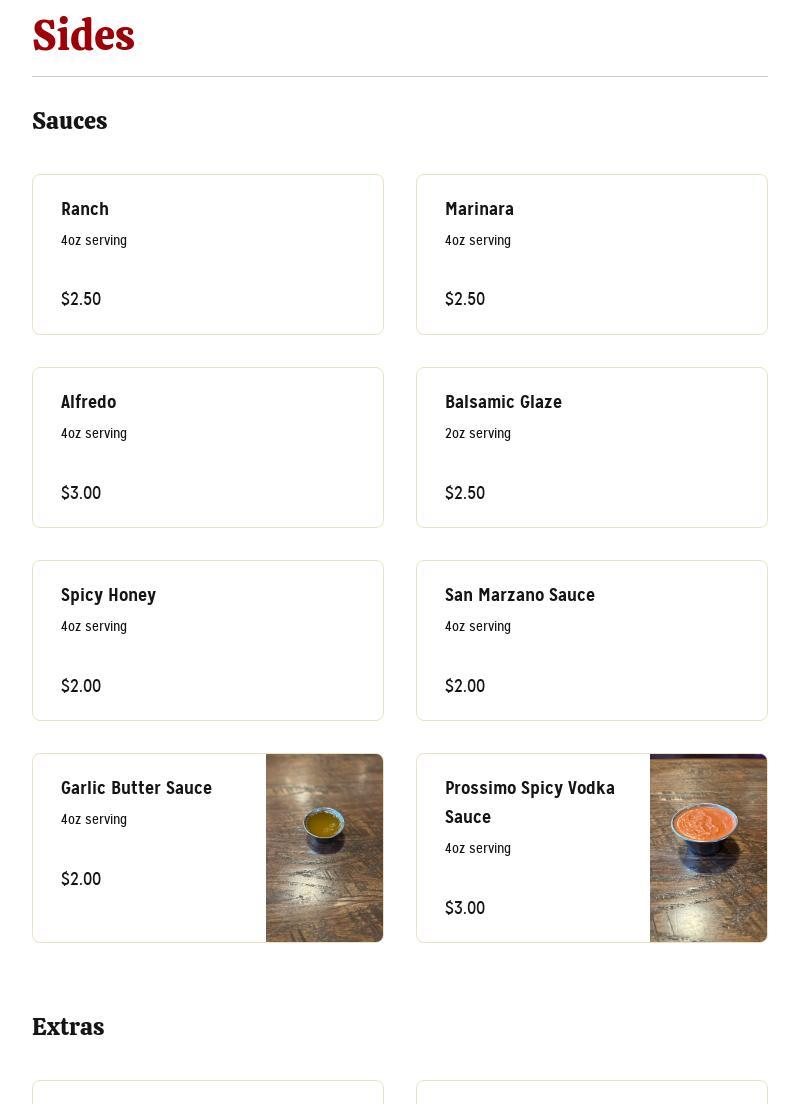This screenshot has height=1104, width=800.
Task: Click the Garlic Butter Sauce photo
Action: 324,848
